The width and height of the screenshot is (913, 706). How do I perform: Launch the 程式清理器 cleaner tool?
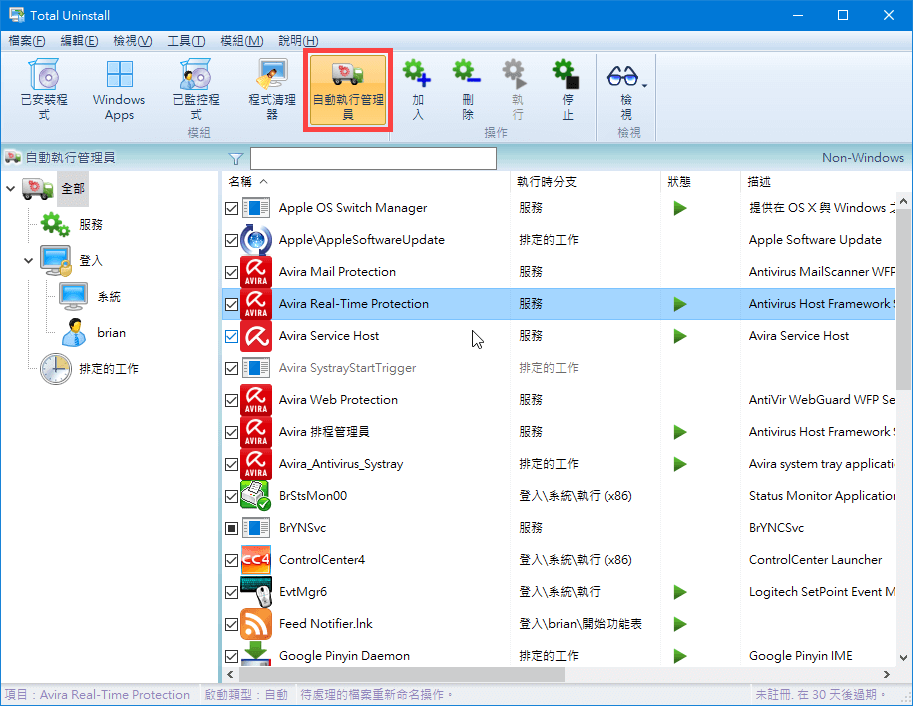pos(272,88)
